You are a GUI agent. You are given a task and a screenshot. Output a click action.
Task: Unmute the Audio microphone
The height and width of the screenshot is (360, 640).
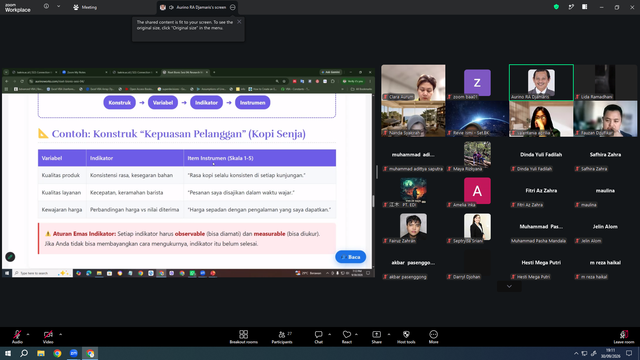coord(17,337)
